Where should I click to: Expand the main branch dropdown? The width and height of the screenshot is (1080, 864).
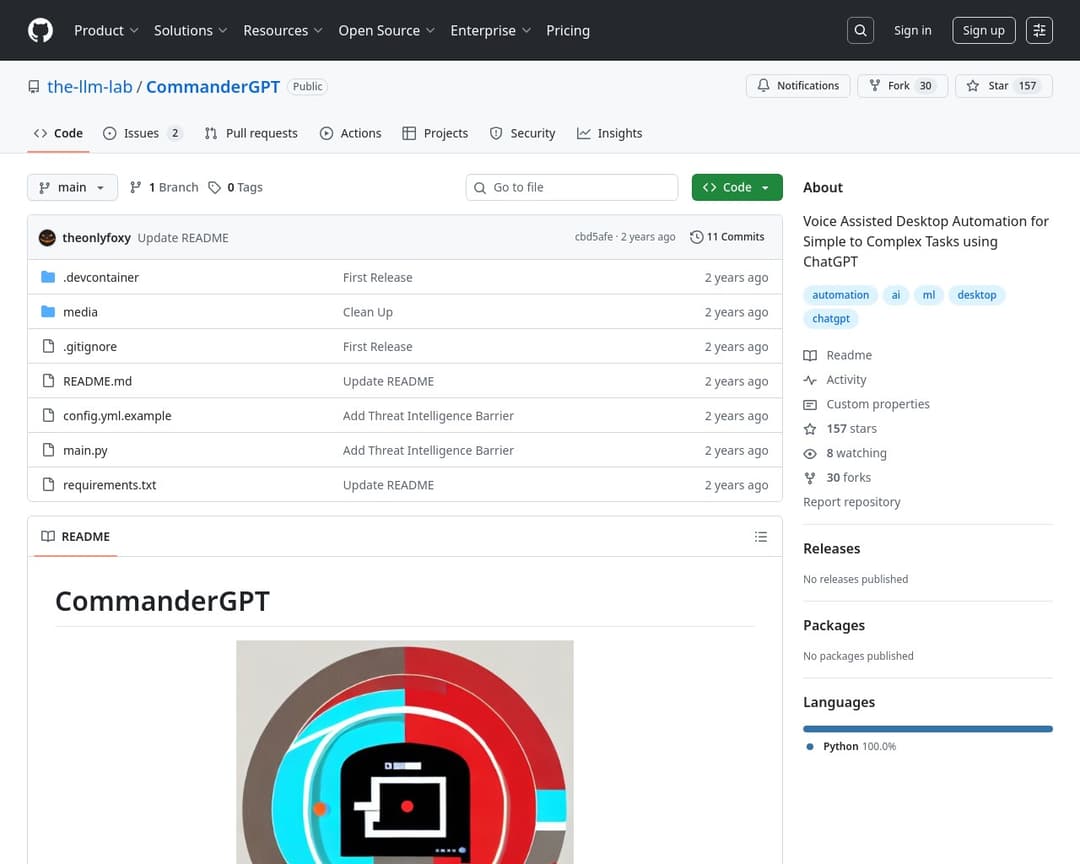pos(72,188)
